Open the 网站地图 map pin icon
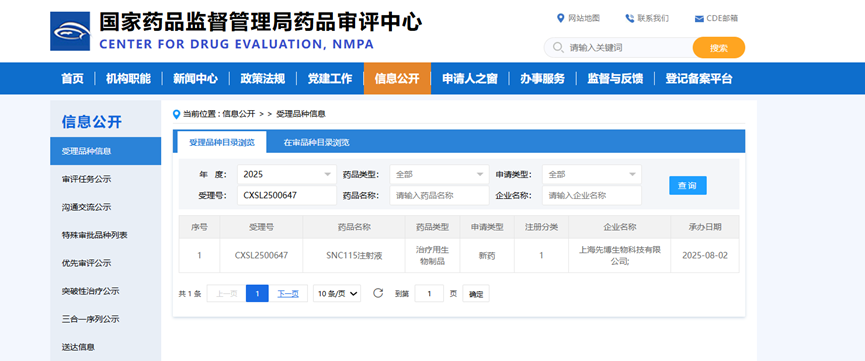 (560, 18)
